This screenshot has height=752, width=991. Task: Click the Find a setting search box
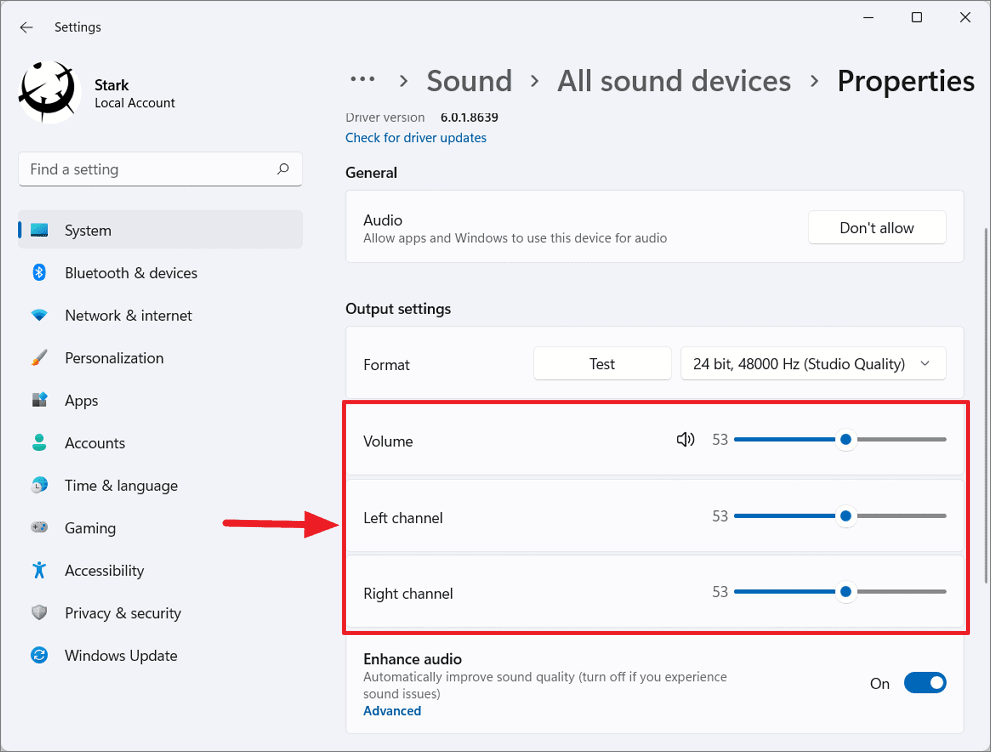[160, 169]
